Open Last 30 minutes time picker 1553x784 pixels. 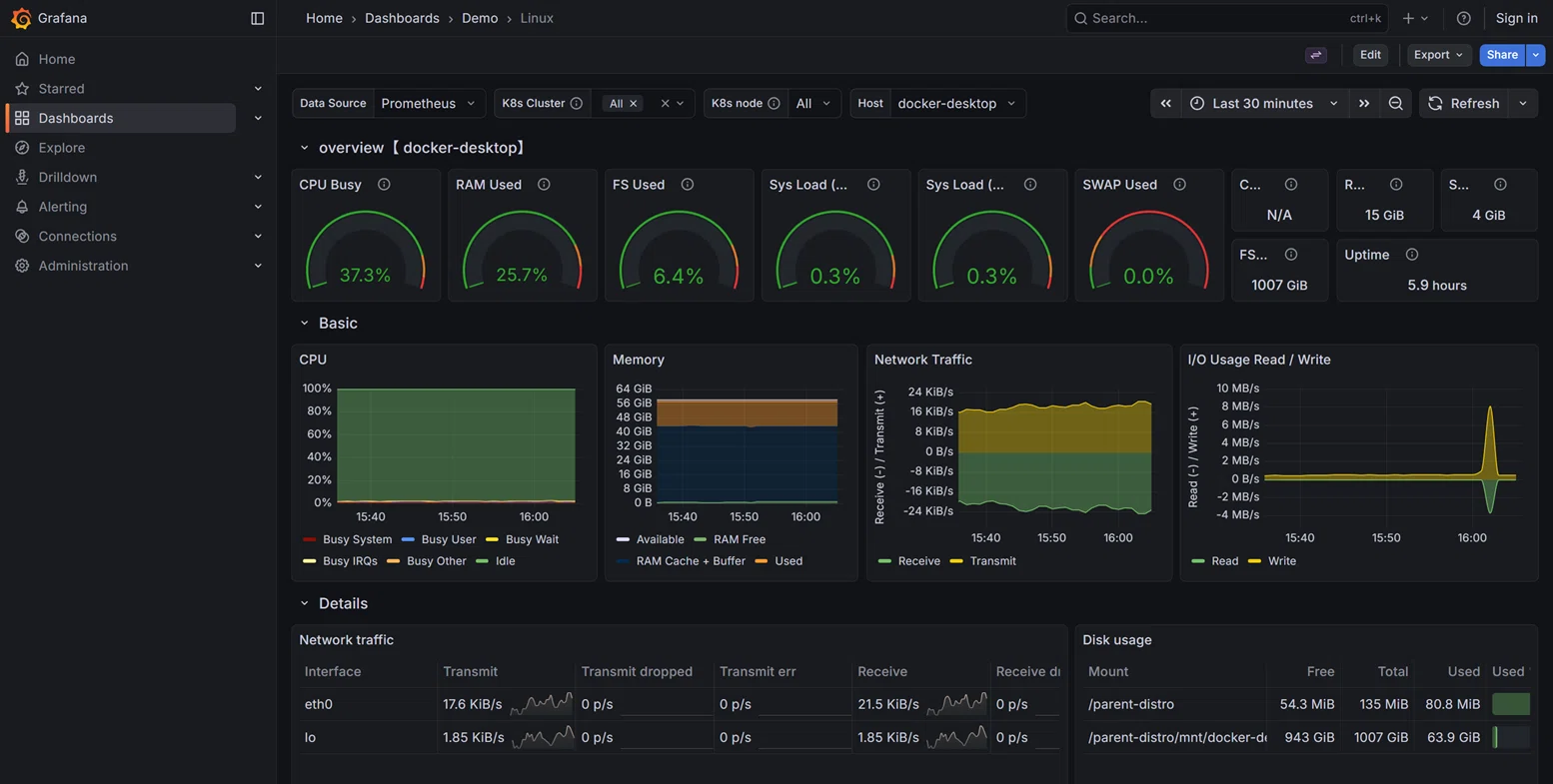(x=1264, y=103)
